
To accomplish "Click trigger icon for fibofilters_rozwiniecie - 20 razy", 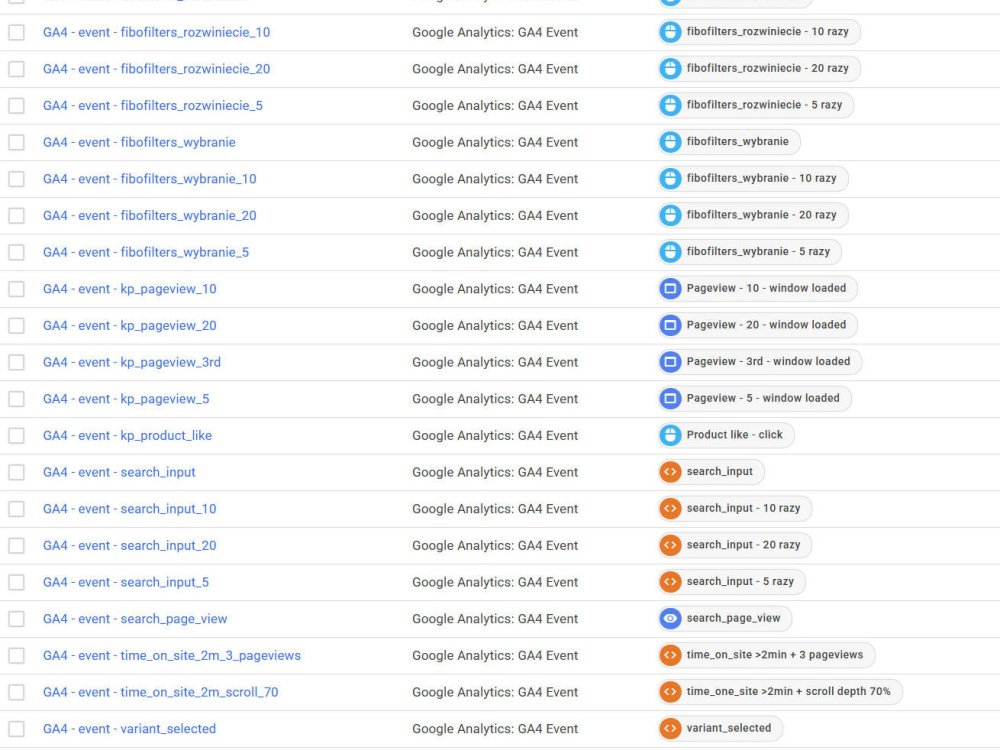I will point(670,69).
